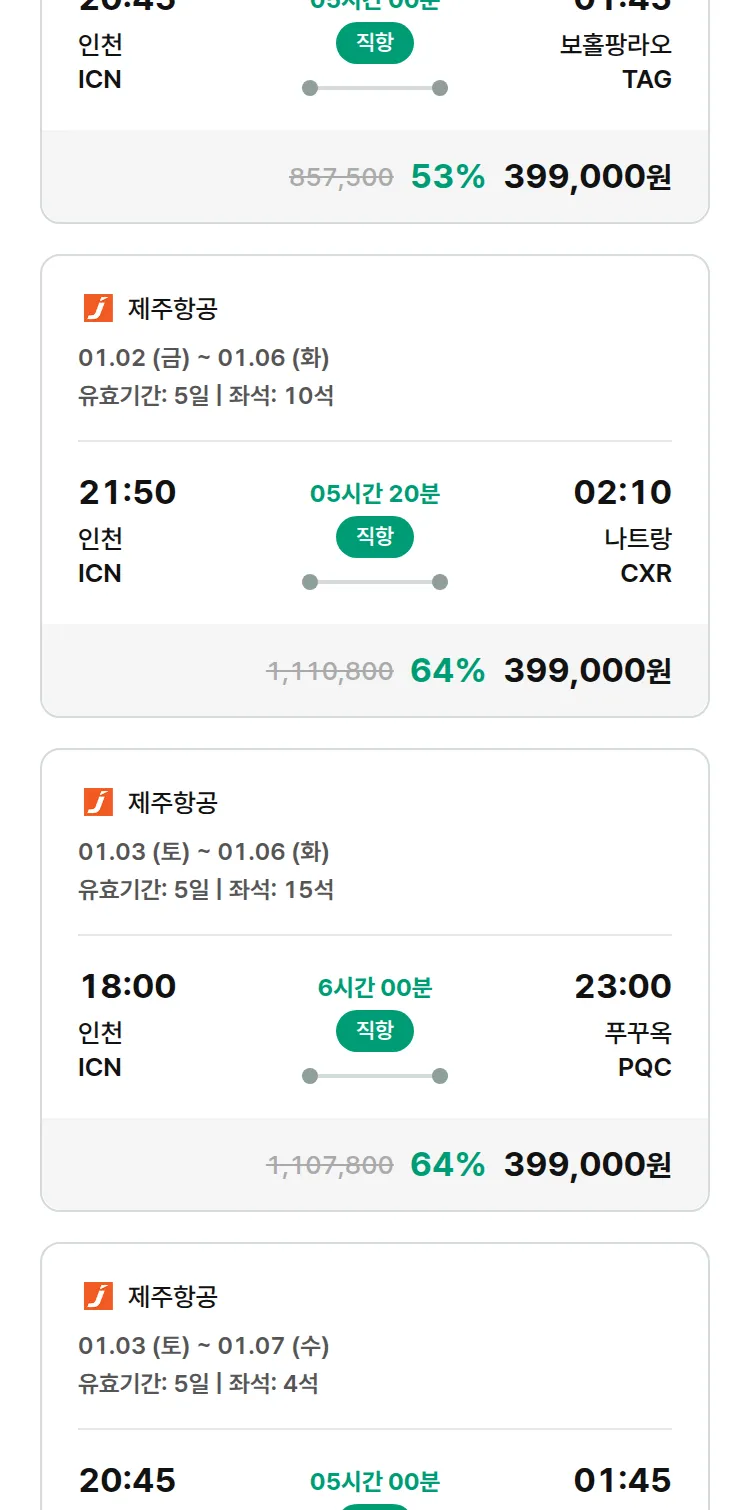Click the 21:50 departure time from Incheon
The height and width of the screenshot is (1510, 750).
click(127, 492)
